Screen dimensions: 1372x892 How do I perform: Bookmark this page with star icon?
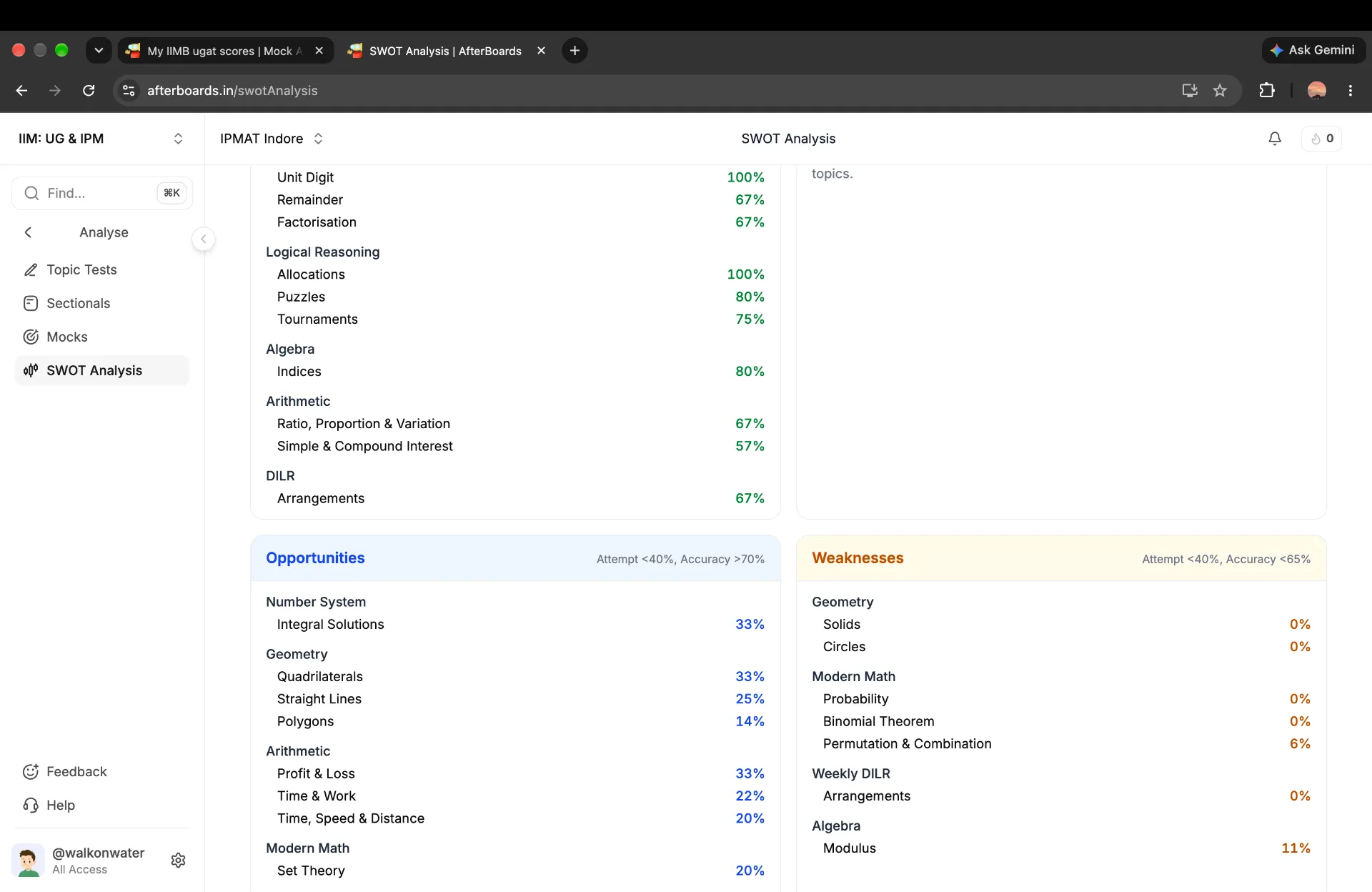click(1220, 91)
